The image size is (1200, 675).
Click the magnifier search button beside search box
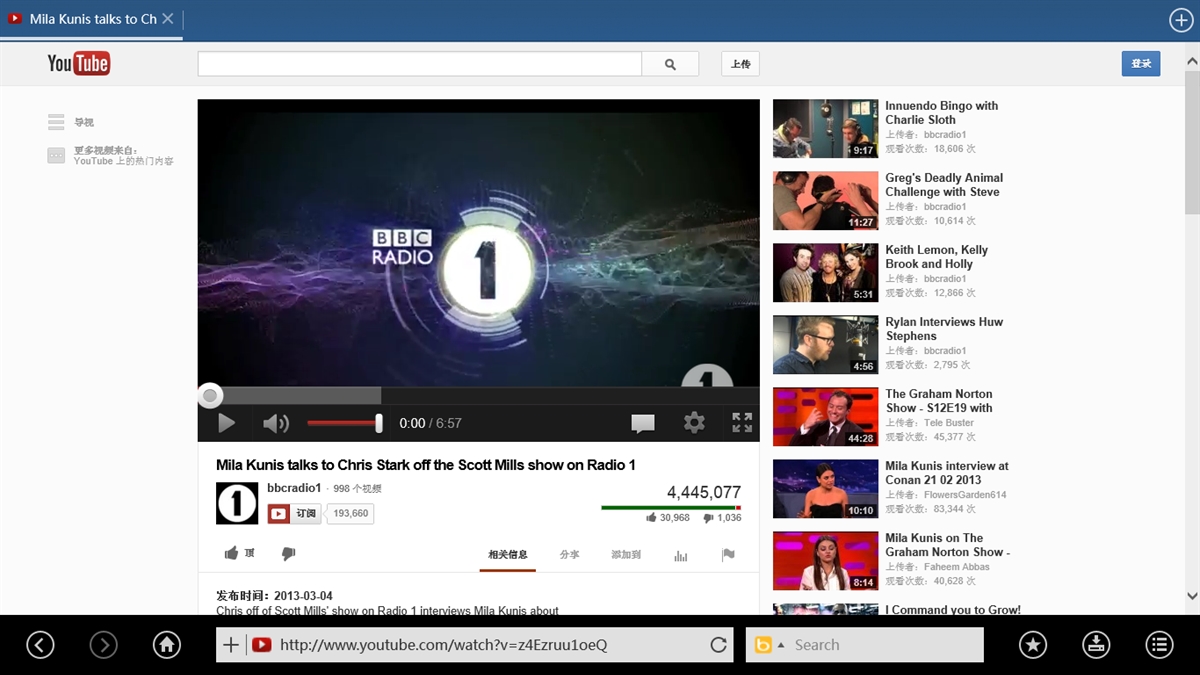(670, 64)
